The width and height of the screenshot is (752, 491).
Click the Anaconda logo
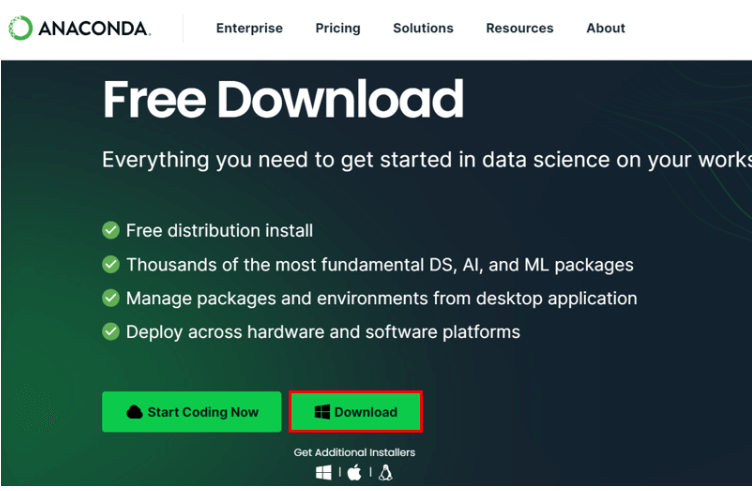click(x=80, y=28)
